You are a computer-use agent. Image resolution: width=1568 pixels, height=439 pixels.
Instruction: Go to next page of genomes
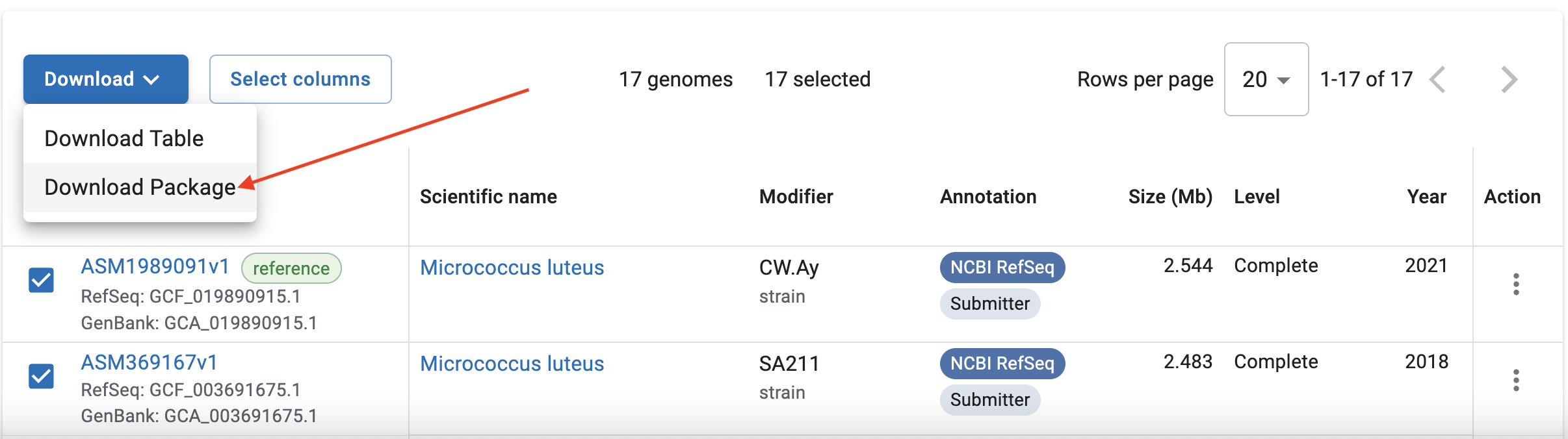(x=1509, y=79)
